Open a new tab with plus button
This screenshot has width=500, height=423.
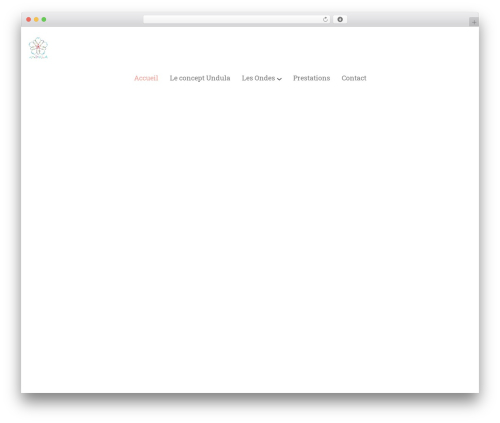(474, 22)
